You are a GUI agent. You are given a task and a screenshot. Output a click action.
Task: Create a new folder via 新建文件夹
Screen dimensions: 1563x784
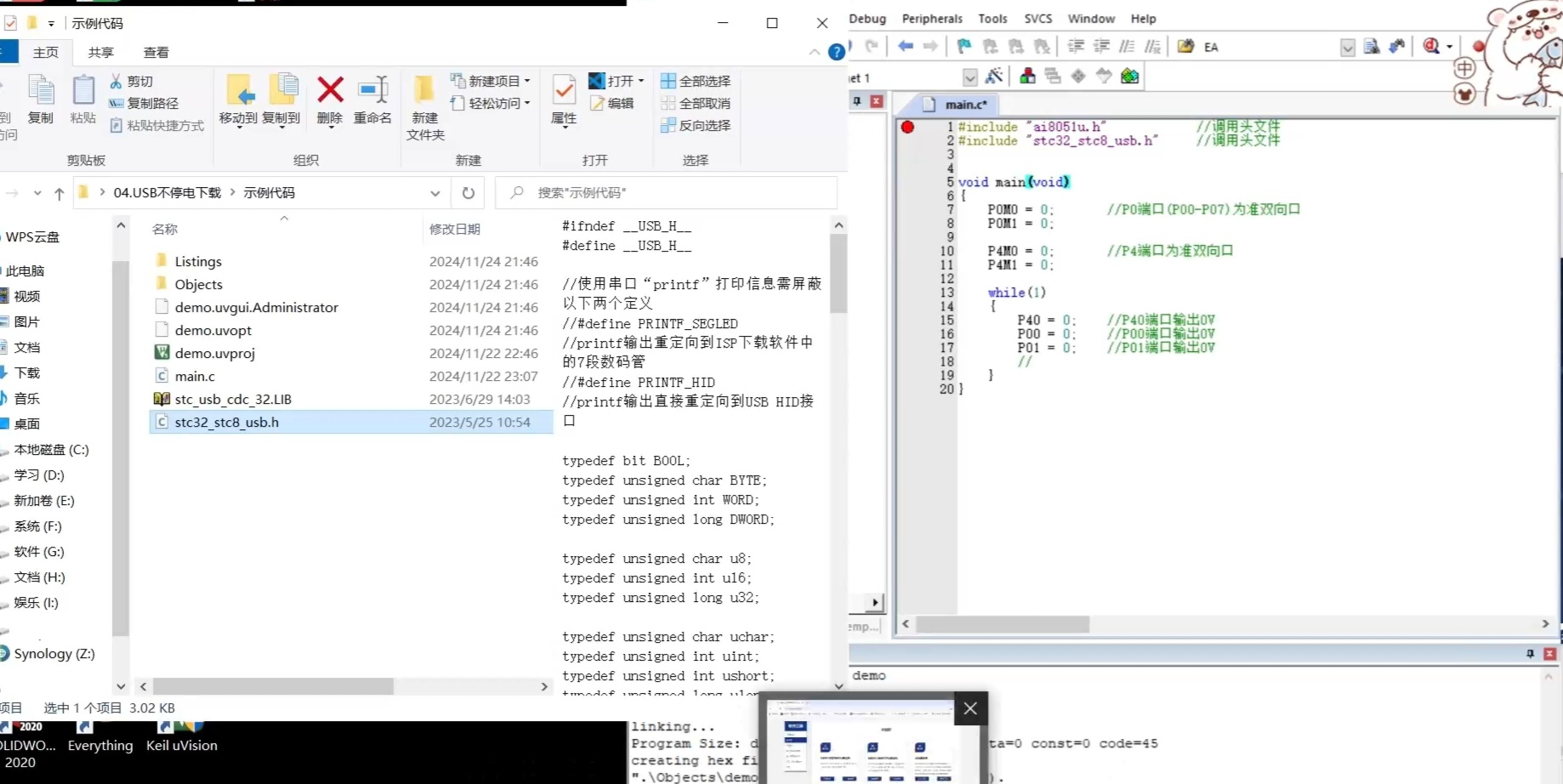click(424, 108)
